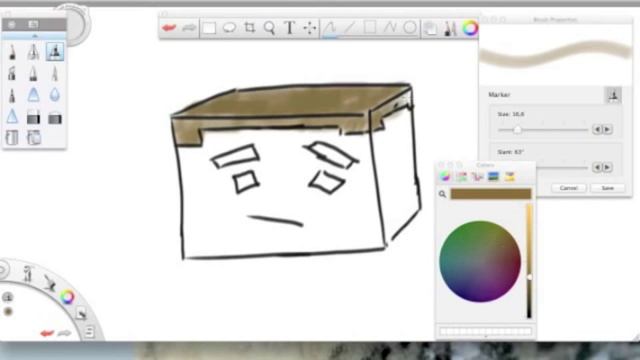Pick a hue from the color wheel
Image resolution: width=640 pixels, height=360 pixels.
pyautogui.click(x=480, y=262)
